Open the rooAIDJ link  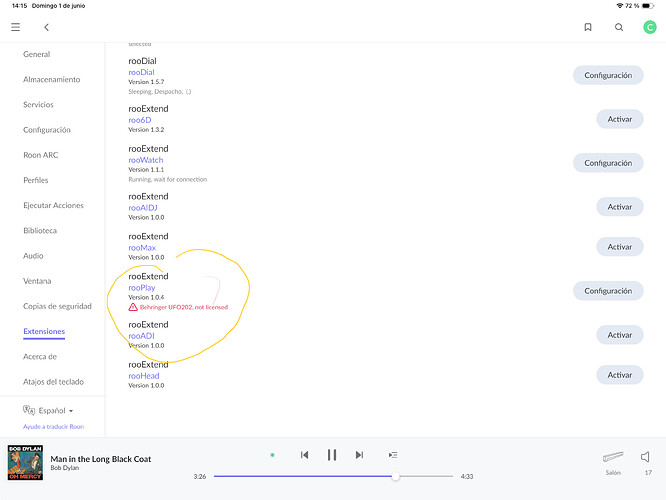pyautogui.click(x=143, y=208)
